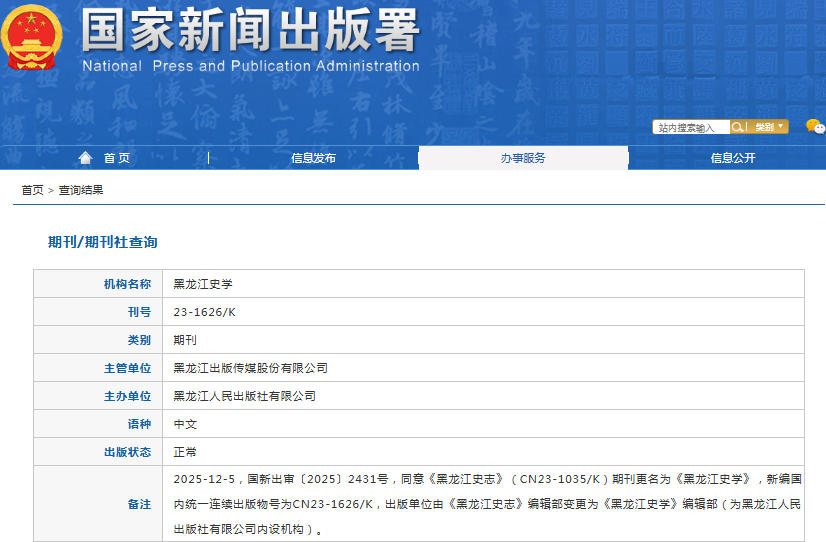Click the 机构名称 row label

coord(127,284)
